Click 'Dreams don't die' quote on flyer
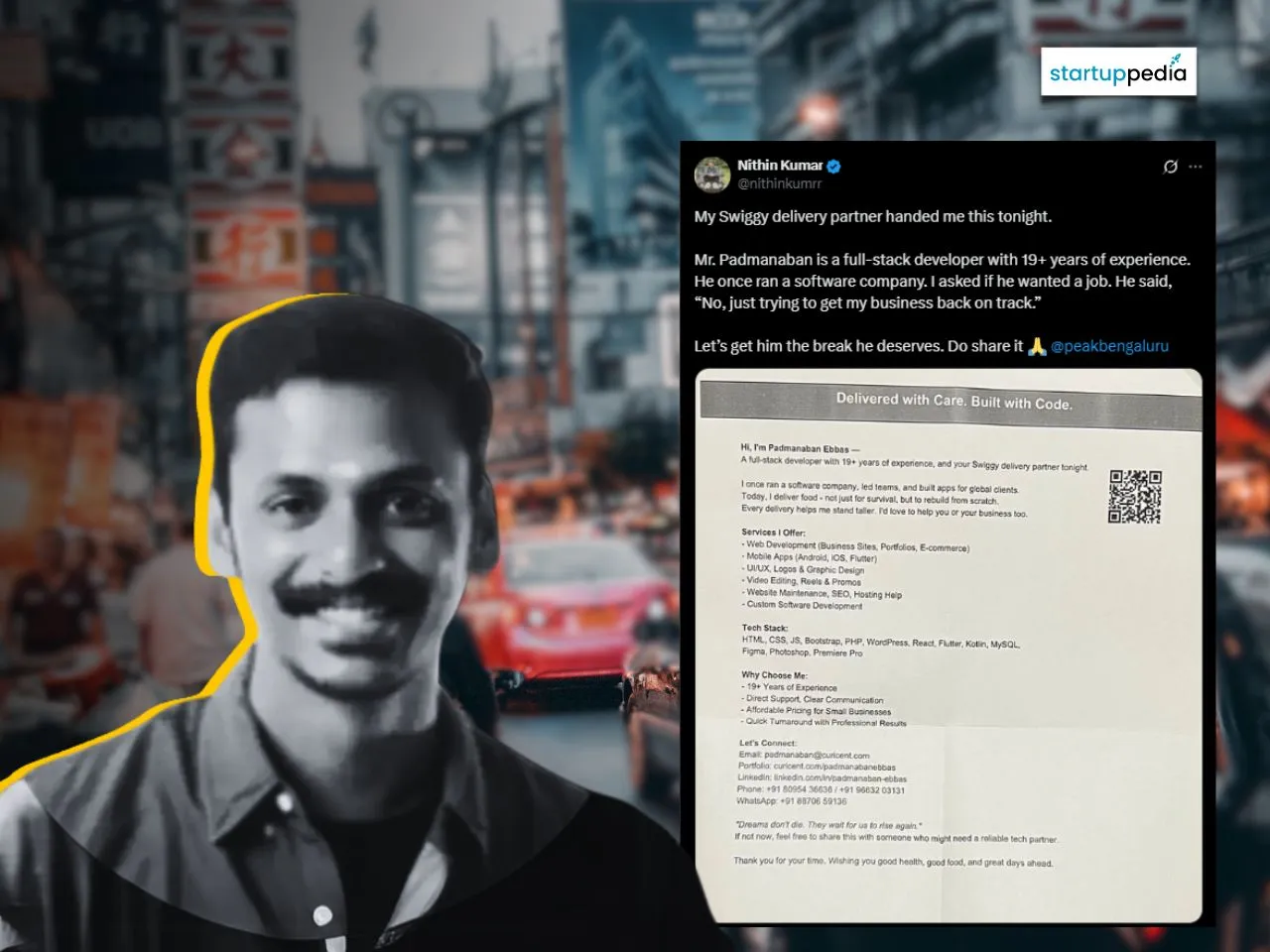This screenshot has height=952, width=1270. (x=828, y=825)
